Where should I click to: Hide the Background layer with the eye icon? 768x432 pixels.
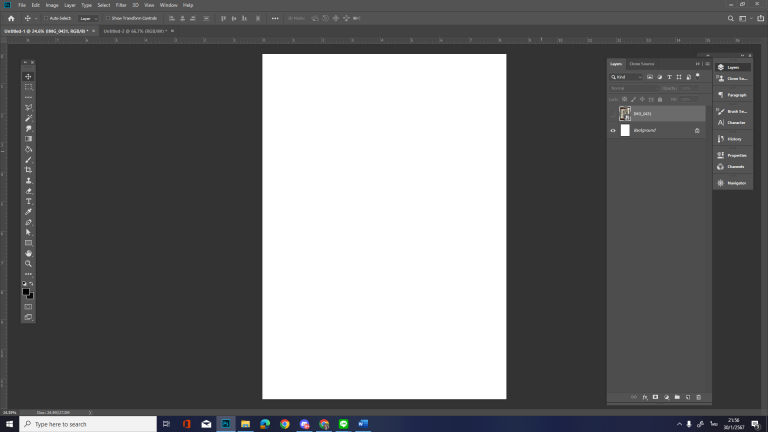point(613,130)
